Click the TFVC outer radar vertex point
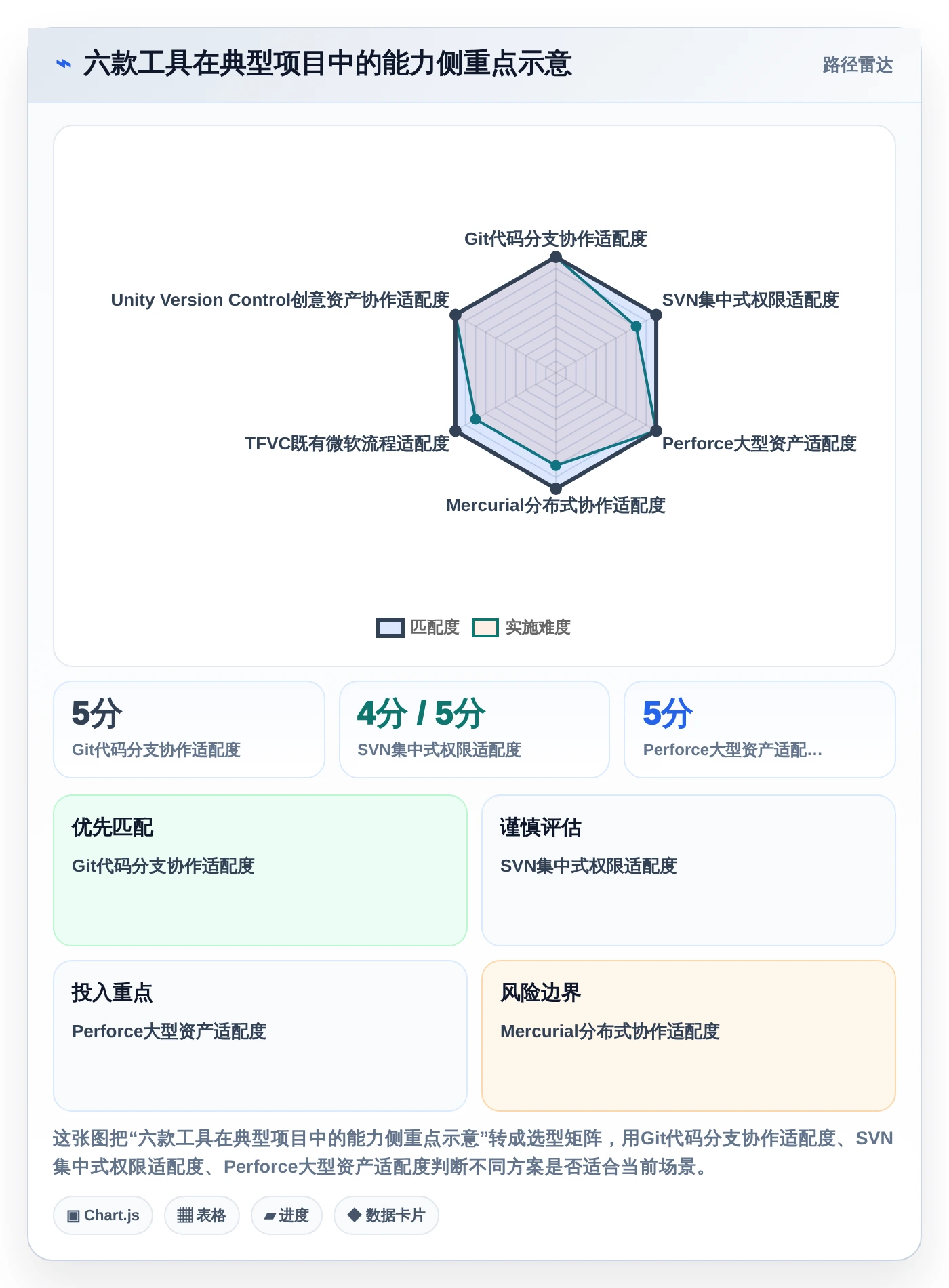949x1288 pixels. pyautogui.click(x=456, y=430)
